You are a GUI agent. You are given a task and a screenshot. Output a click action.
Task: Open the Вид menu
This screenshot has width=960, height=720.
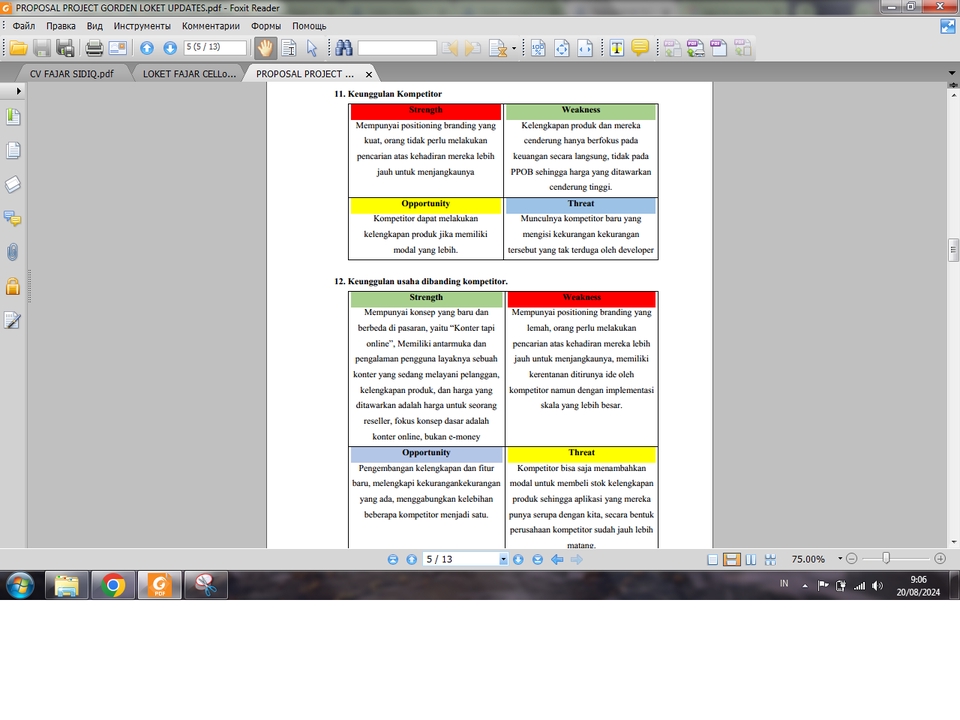pos(94,26)
